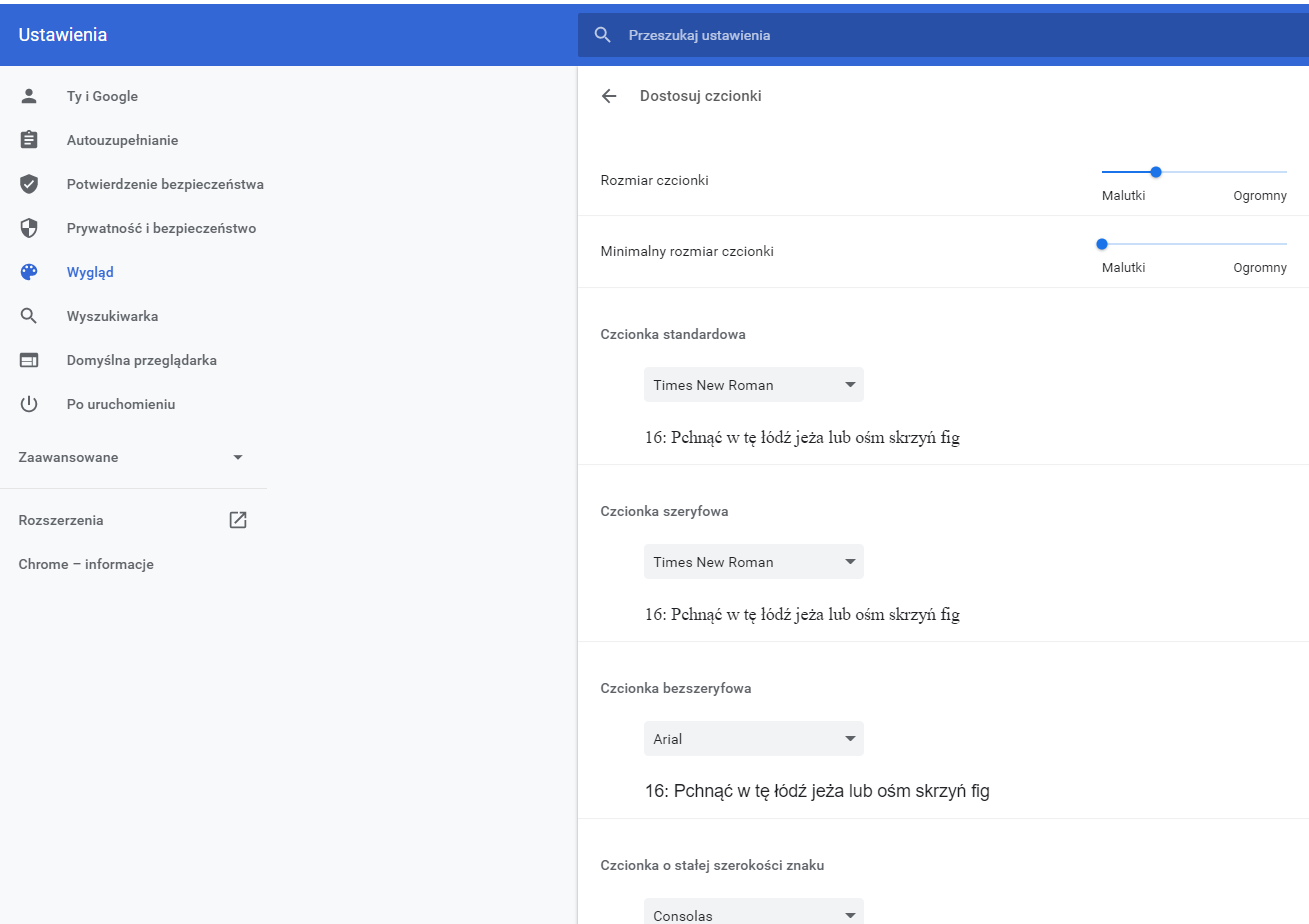Open the Czcionka bezszeryfowa Arial dropdown
1309x924 pixels.
tap(753, 738)
